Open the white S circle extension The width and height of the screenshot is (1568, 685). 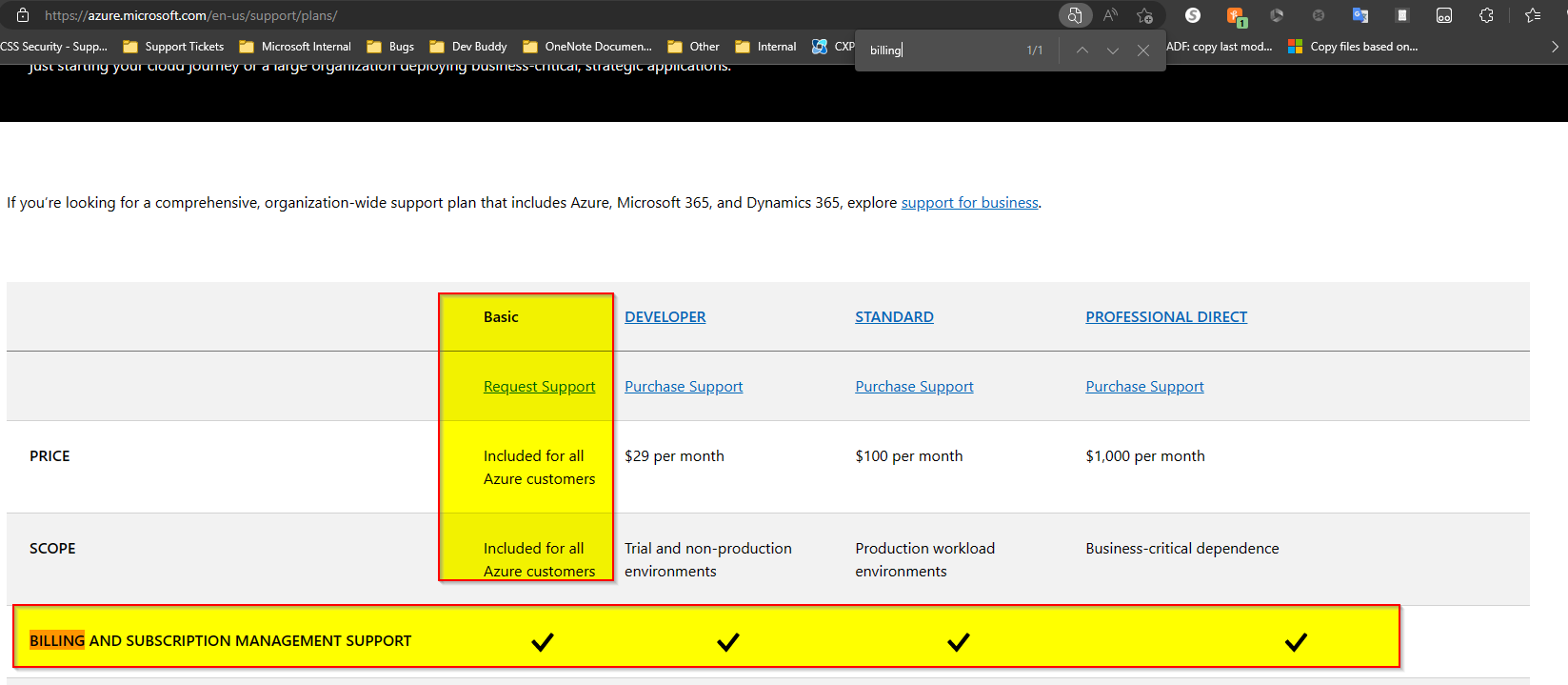pos(1193,15)
